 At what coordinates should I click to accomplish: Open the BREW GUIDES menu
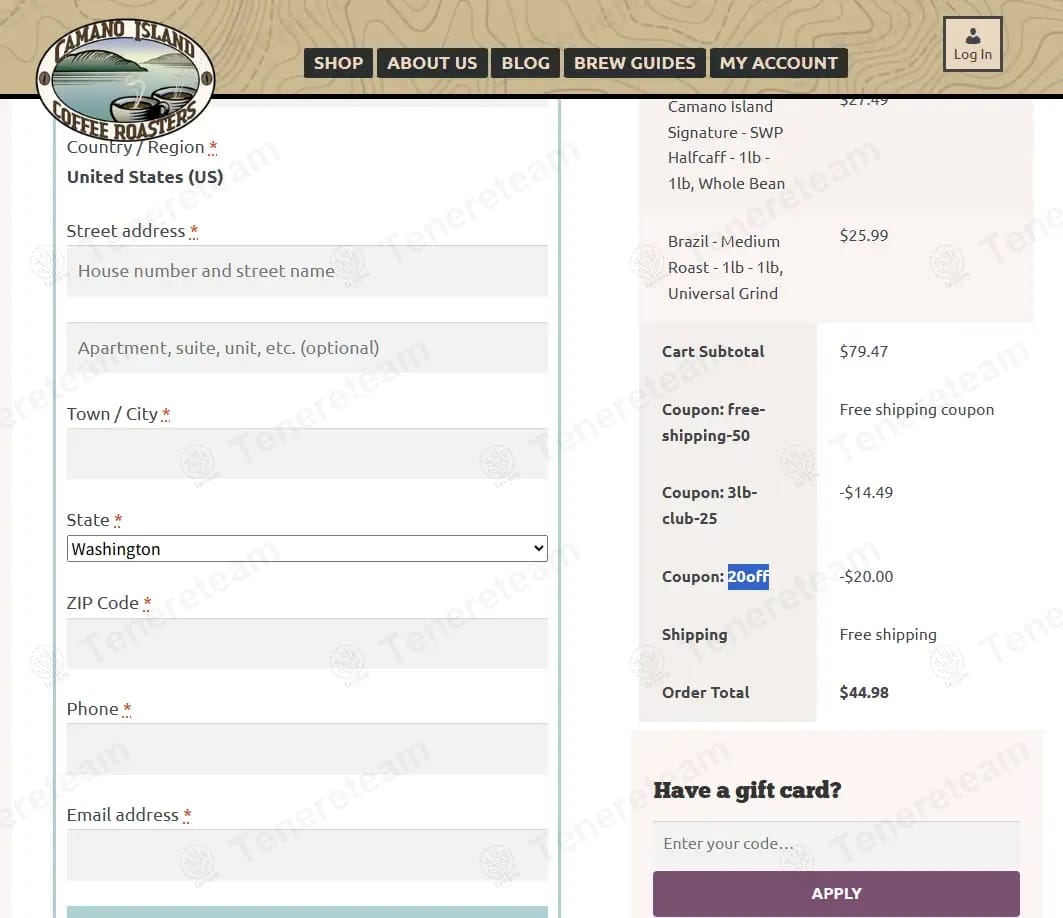click(x=635, y=63)
